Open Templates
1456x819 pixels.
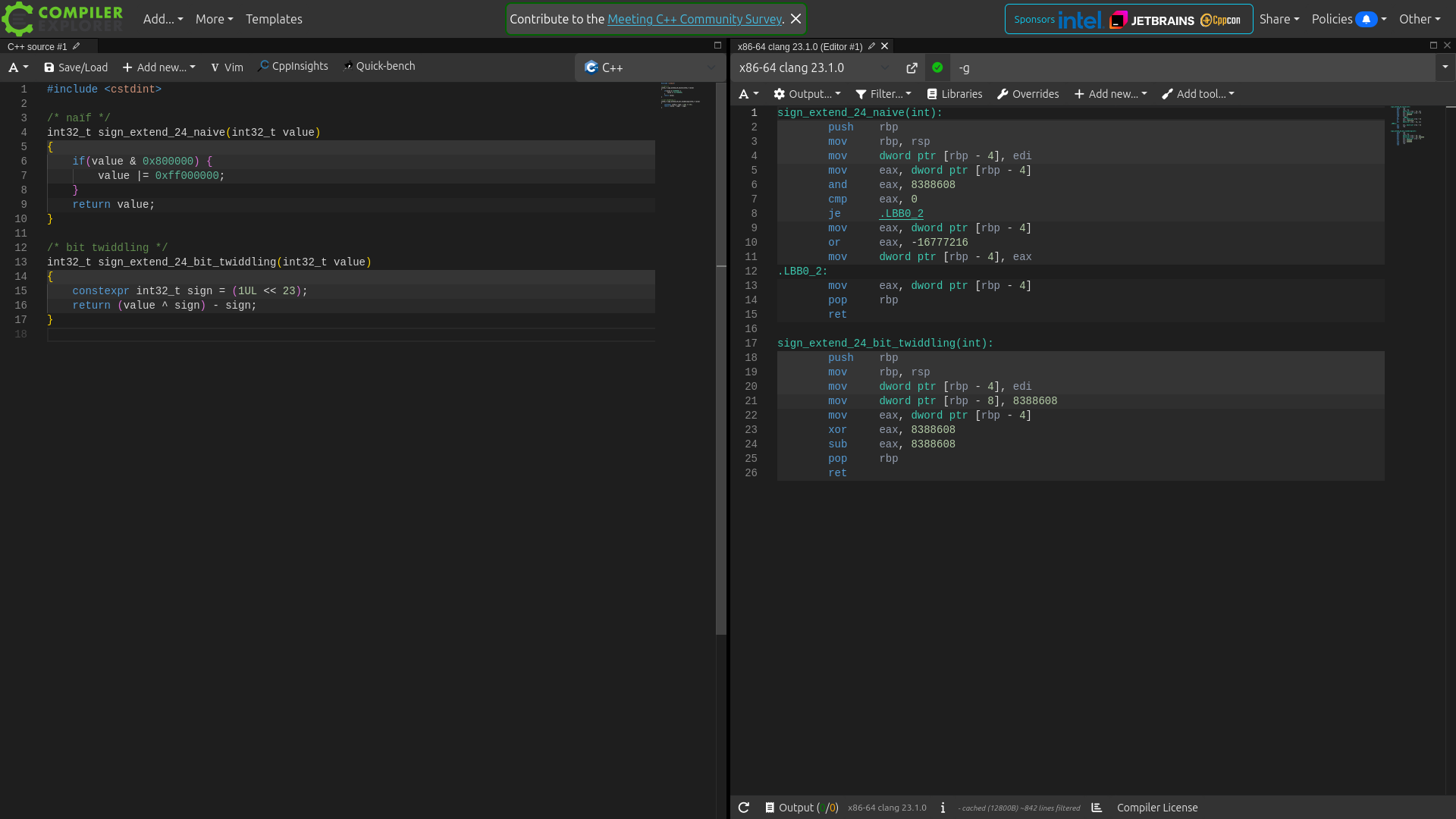coord(274,19)
